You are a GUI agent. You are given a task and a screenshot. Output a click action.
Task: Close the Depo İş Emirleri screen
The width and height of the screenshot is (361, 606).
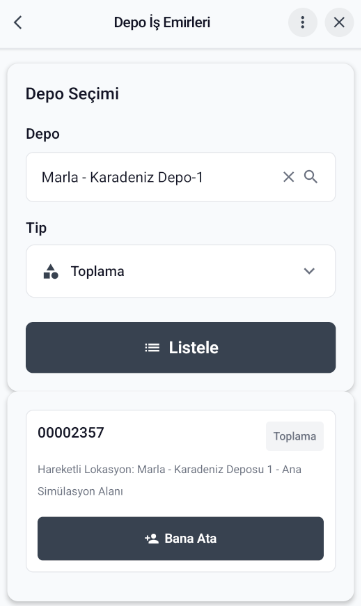tap(339, 22)
